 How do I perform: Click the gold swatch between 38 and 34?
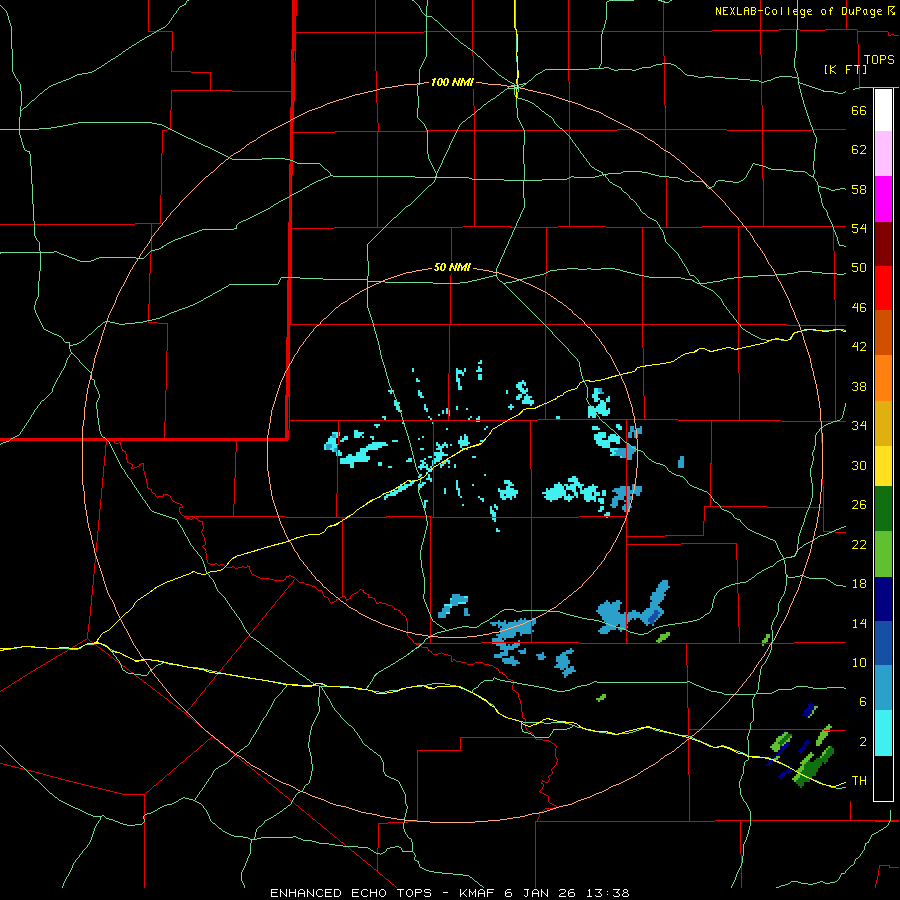pyautogui.click(x=883, y=424)
